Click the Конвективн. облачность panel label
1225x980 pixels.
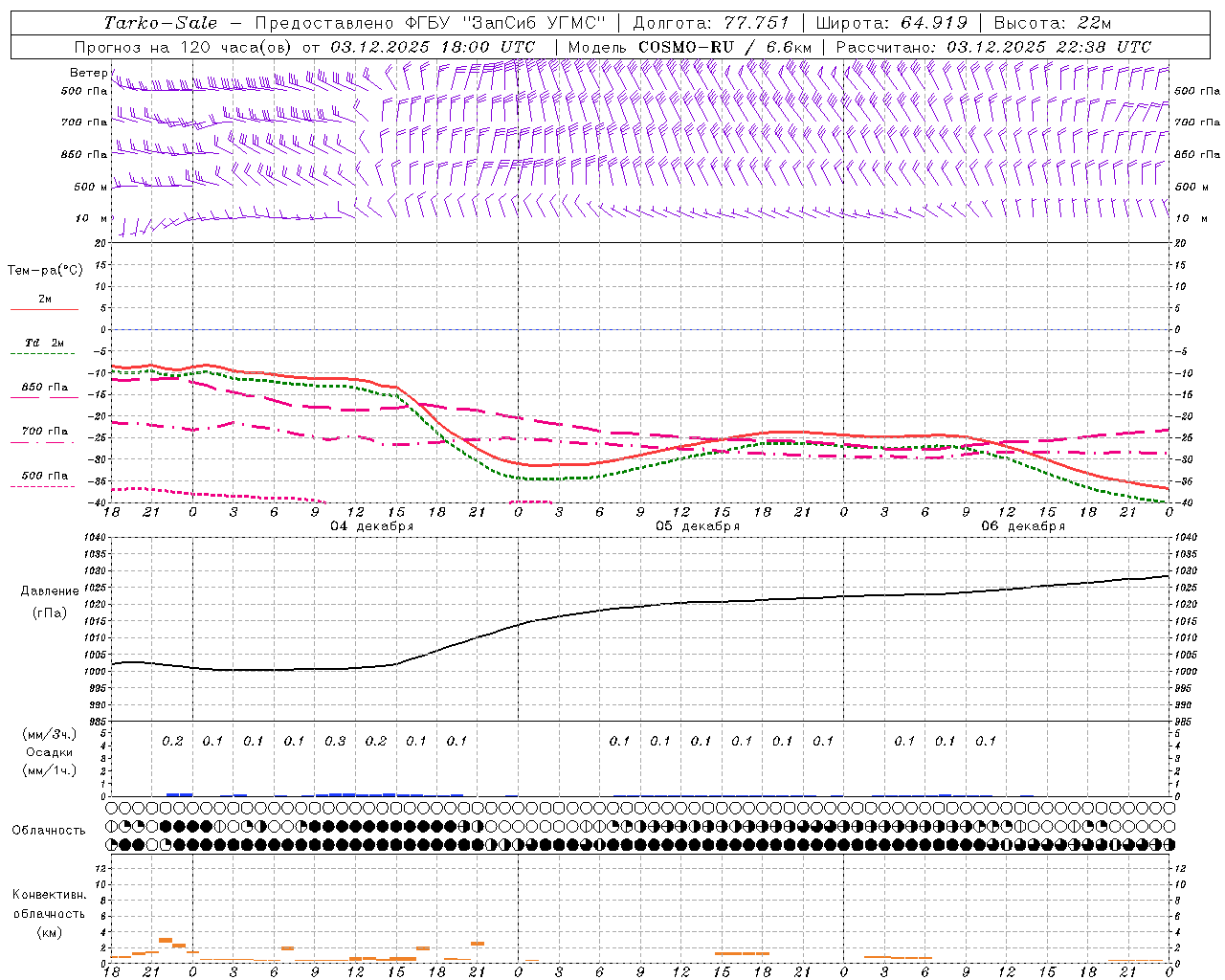pyautogui.click(x=49, y=913)
